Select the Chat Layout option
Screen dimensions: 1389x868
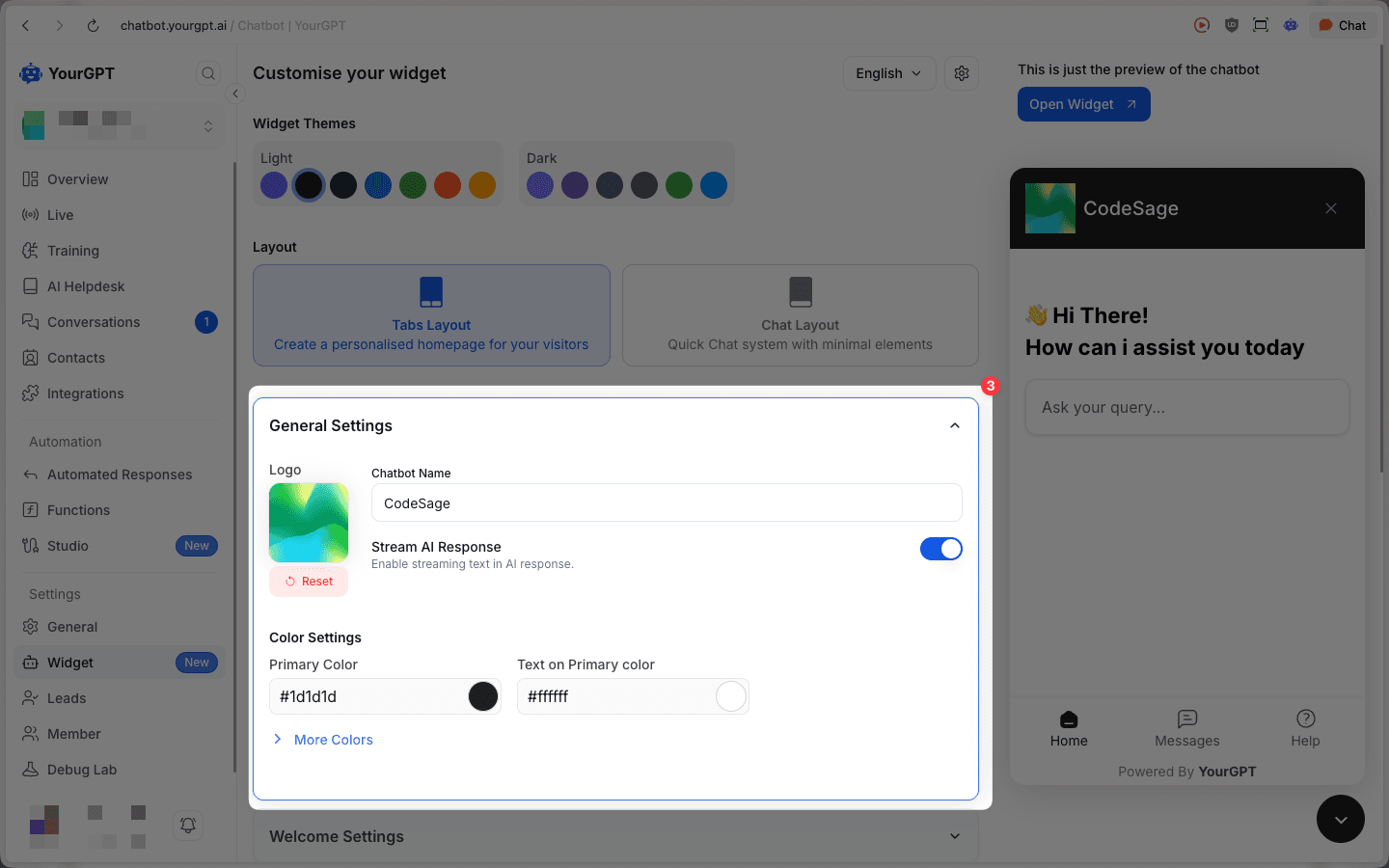(800, 315)
